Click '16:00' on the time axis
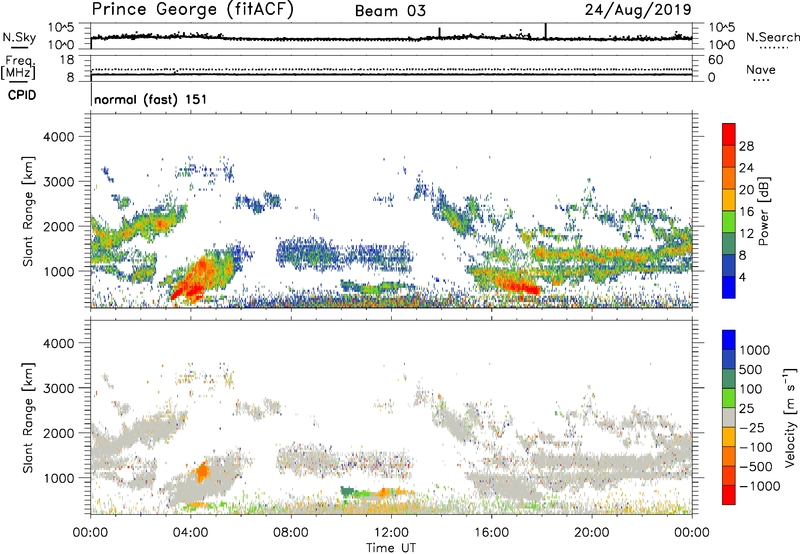 (x=491, y=533)
